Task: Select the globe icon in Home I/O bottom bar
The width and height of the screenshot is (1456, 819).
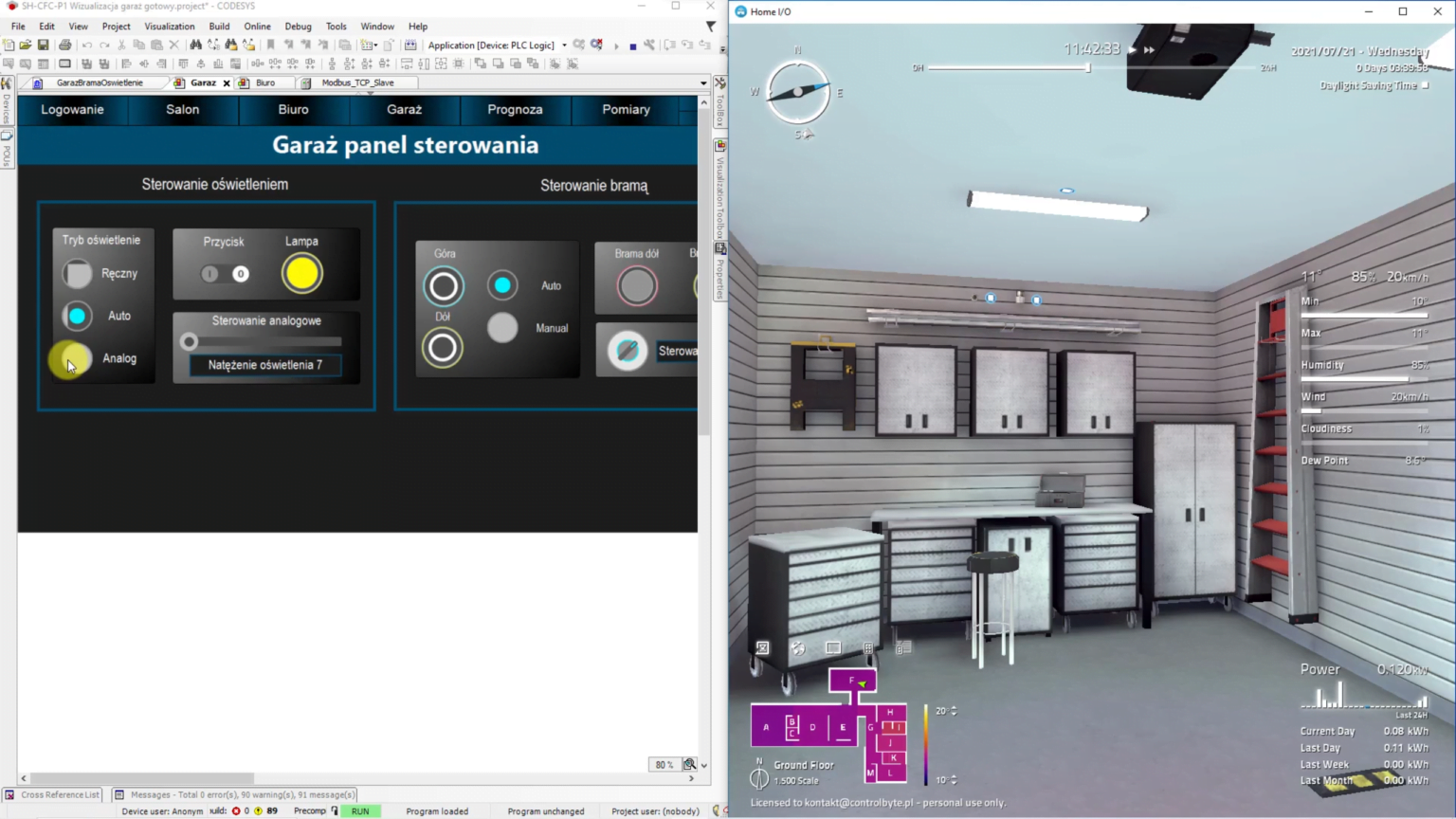Action: coord(797,648)
